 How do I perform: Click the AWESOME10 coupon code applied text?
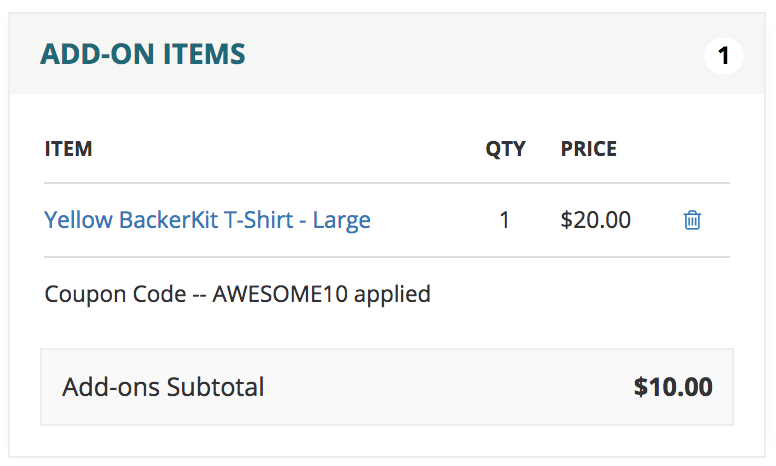[238, 294]
